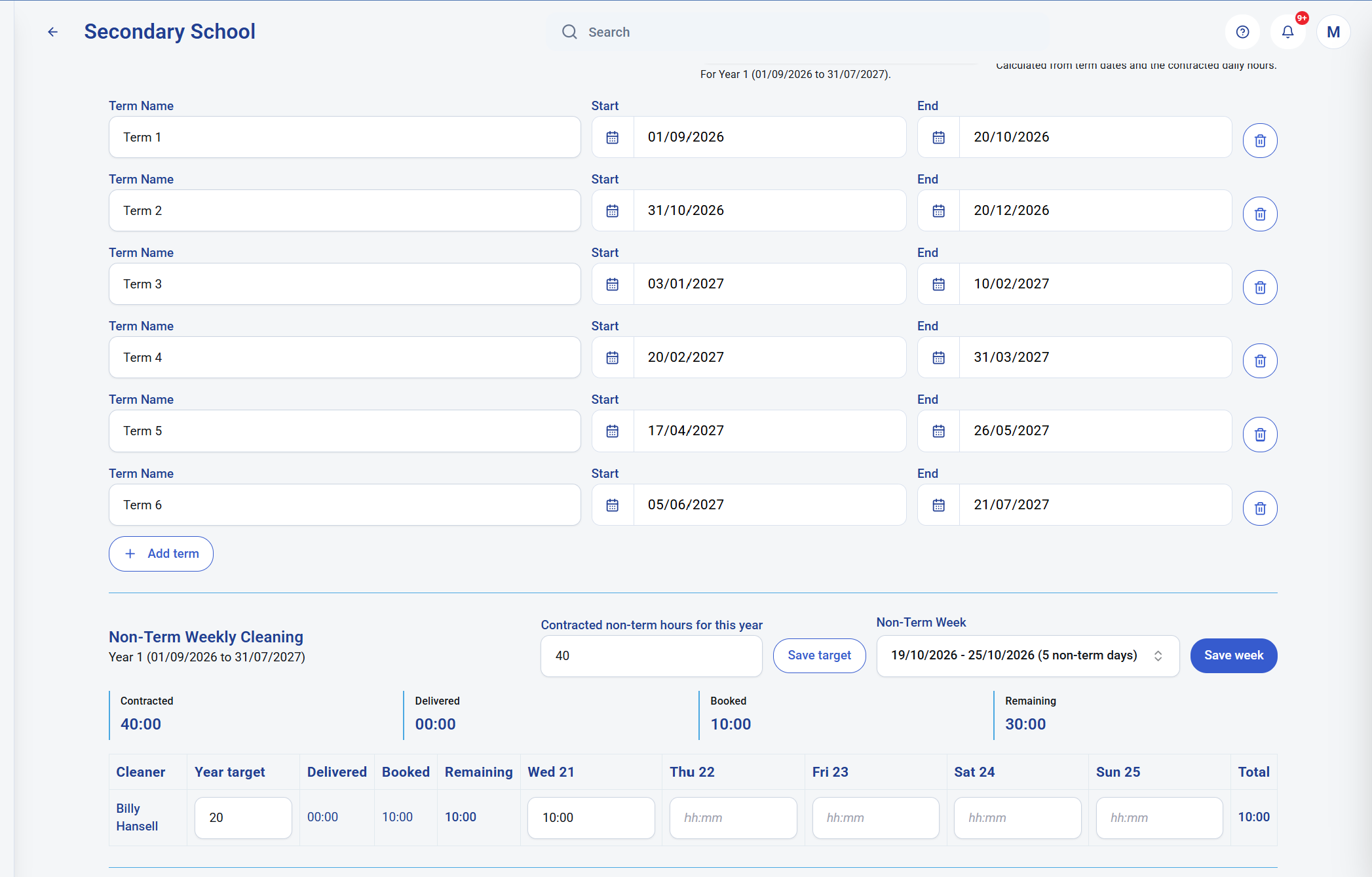
Task: Click Save target button
Action: 819,655
